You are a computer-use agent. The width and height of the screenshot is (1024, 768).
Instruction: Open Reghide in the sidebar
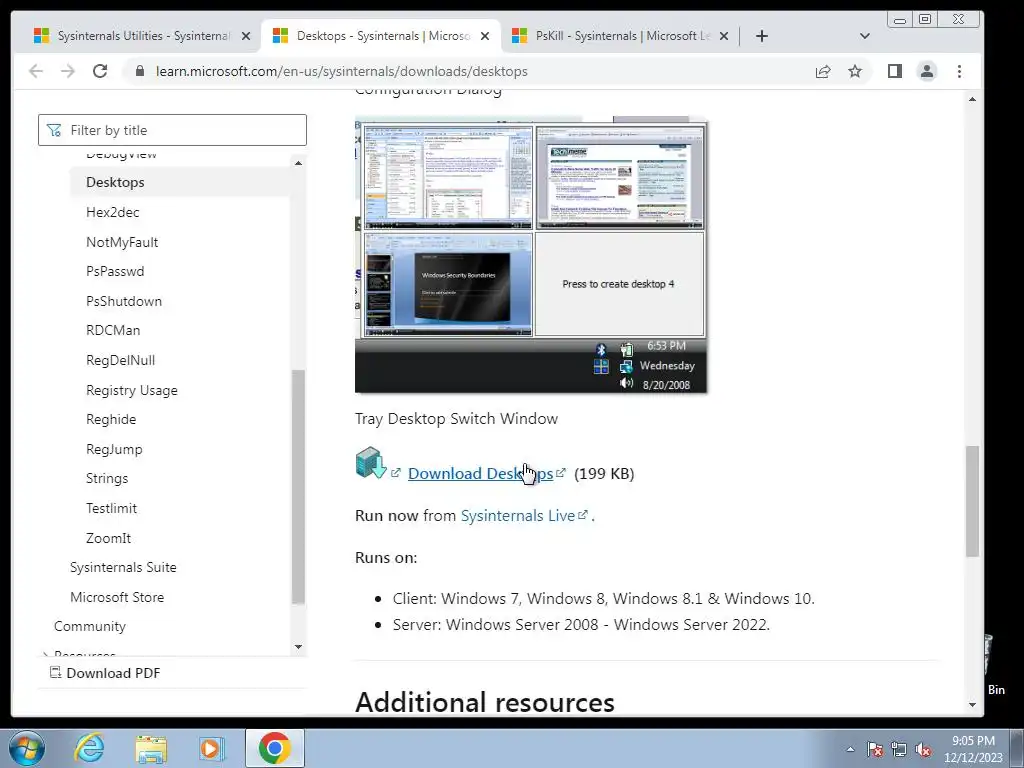111,419
